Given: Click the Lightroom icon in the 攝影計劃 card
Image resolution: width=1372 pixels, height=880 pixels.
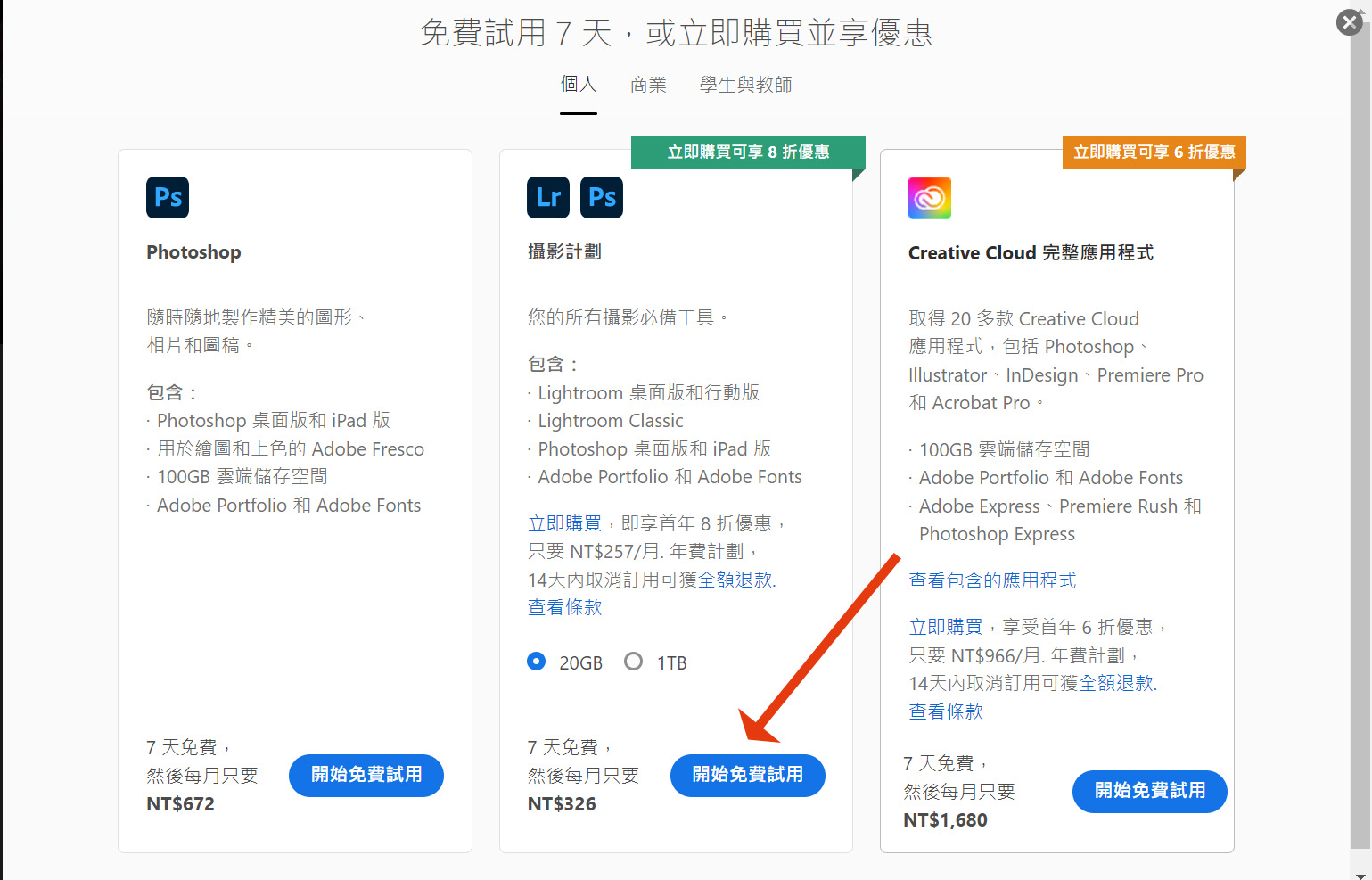Looking at the screenshot, I should [x=547, y=197].
